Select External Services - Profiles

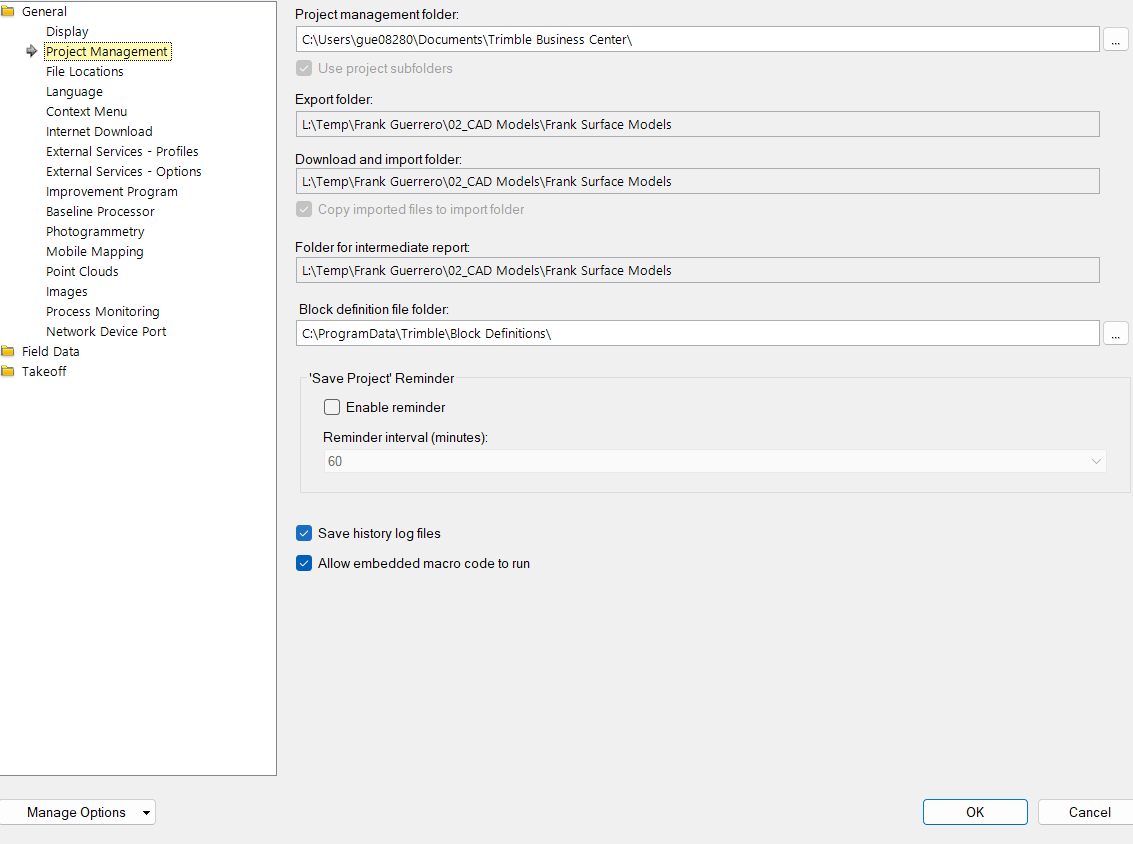coord(122,152)
